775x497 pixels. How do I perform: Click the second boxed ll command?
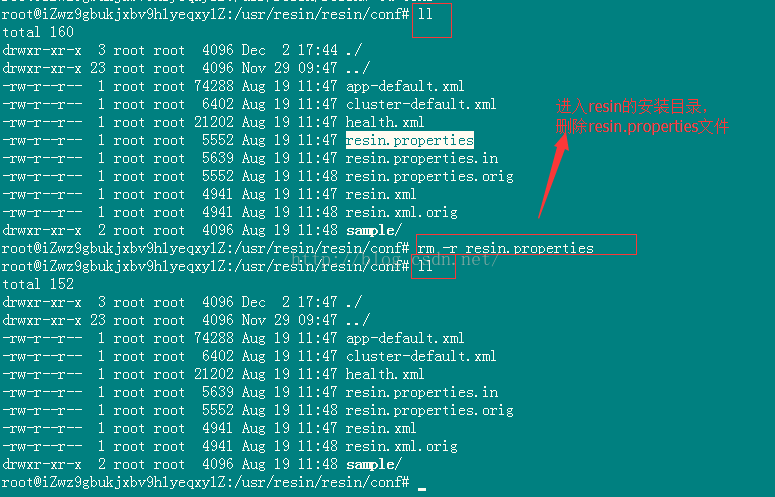point(425,266)
